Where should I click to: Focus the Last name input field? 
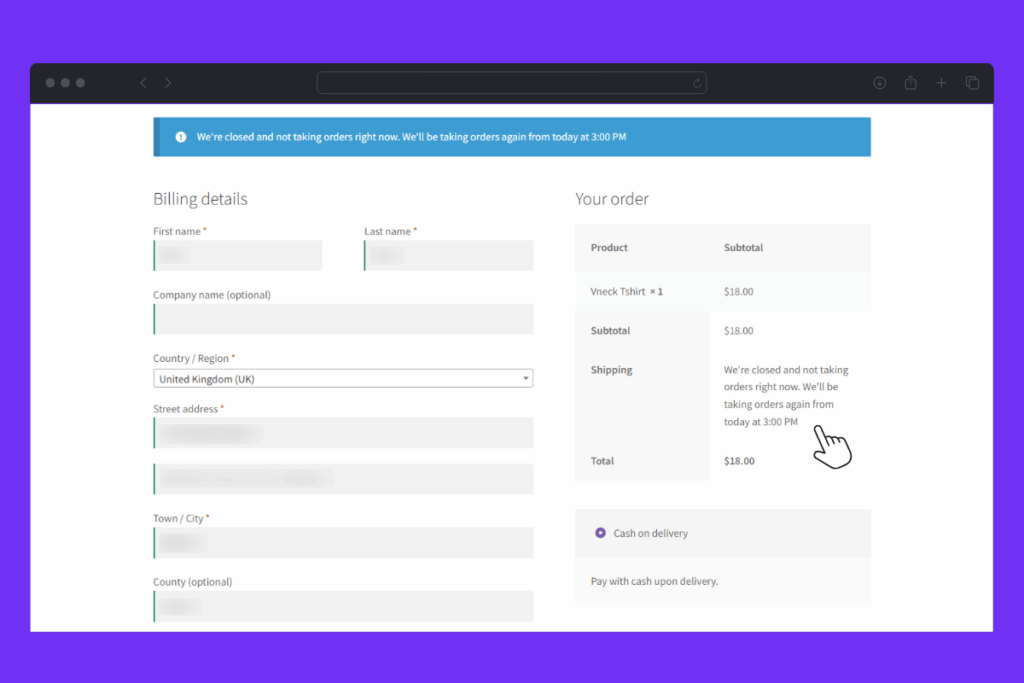point(449,255)
